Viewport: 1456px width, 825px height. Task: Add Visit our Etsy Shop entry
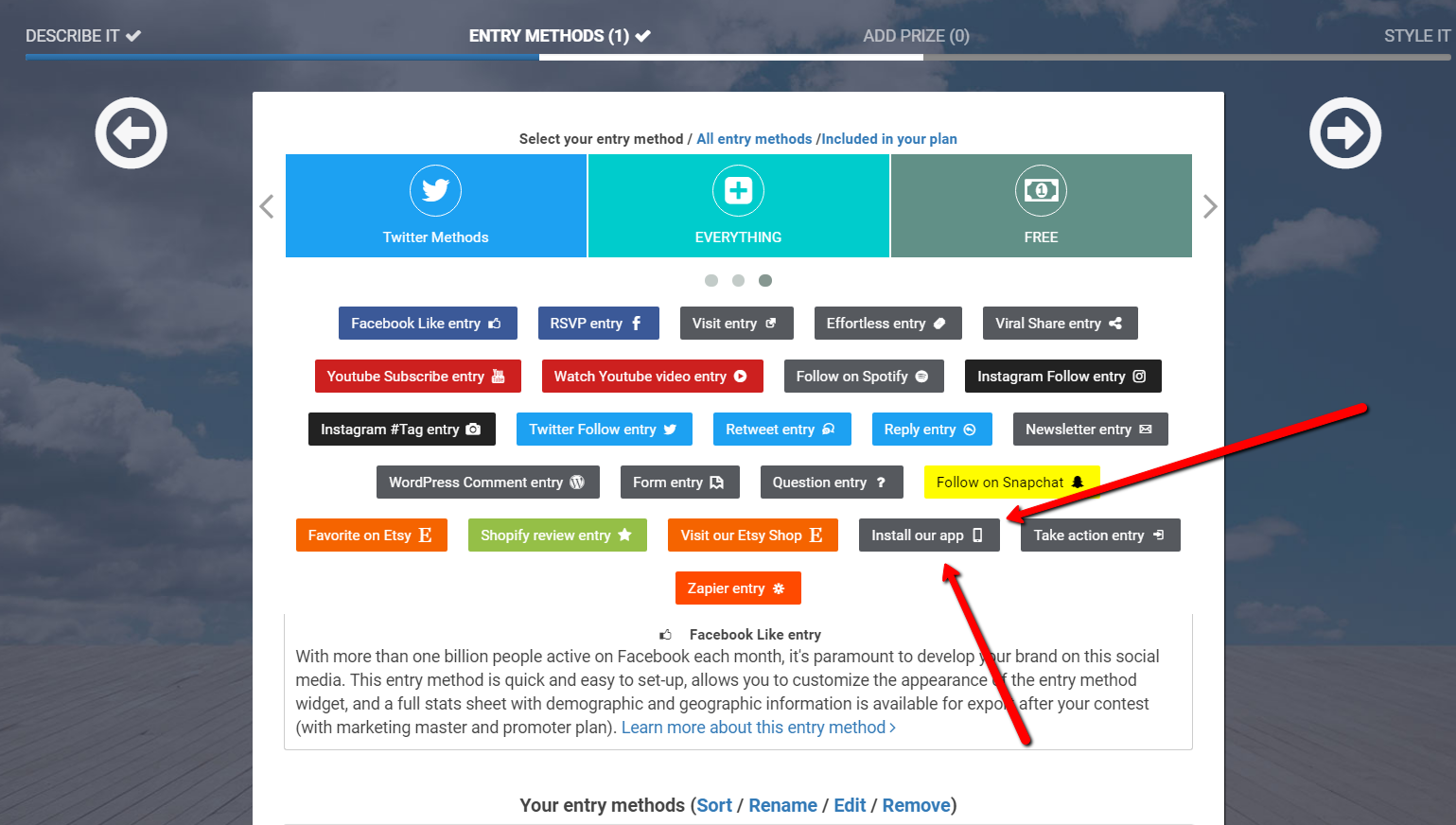[753, 535]
